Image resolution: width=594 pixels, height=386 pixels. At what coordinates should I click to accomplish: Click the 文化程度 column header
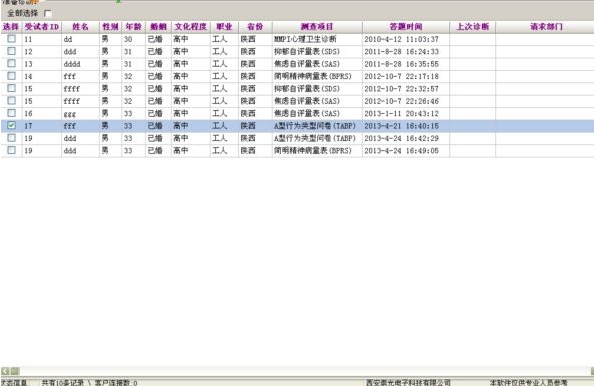point(191,27)
